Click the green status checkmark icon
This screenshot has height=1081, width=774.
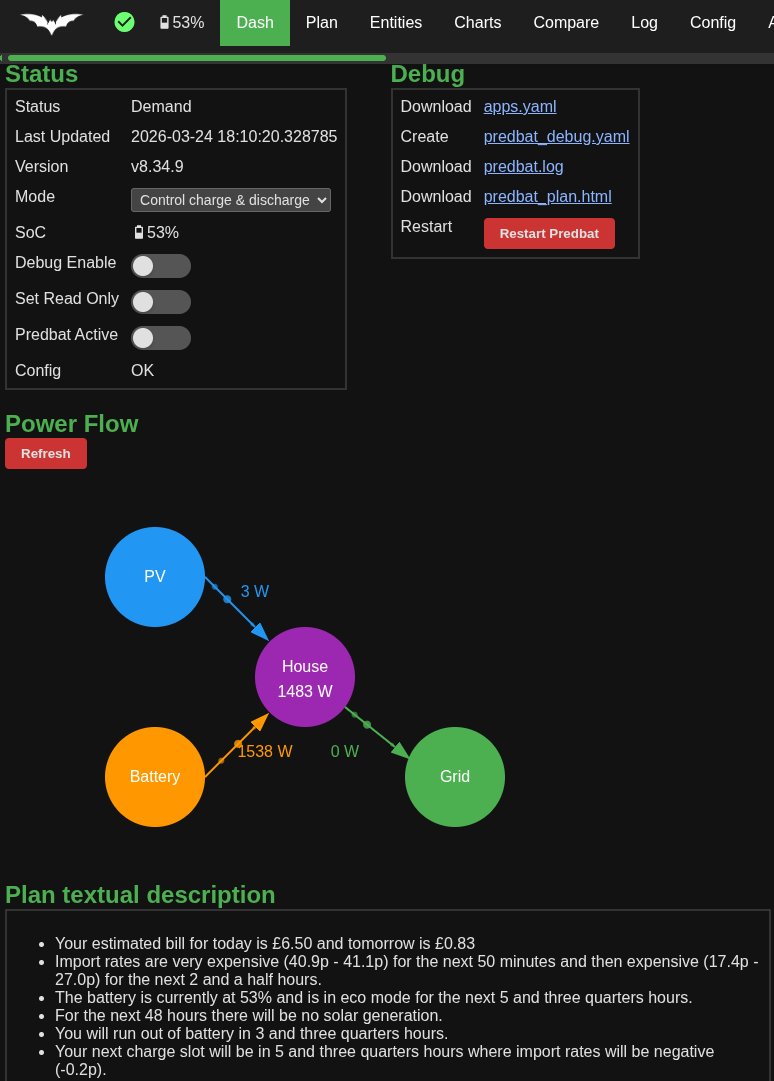tap(124, 22)
